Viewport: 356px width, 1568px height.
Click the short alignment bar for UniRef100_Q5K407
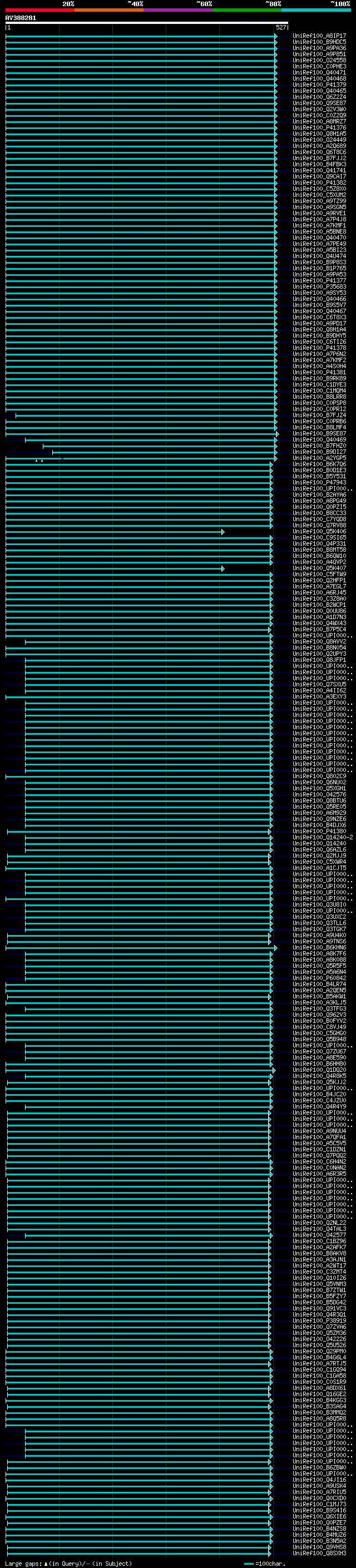click(115, 568)
